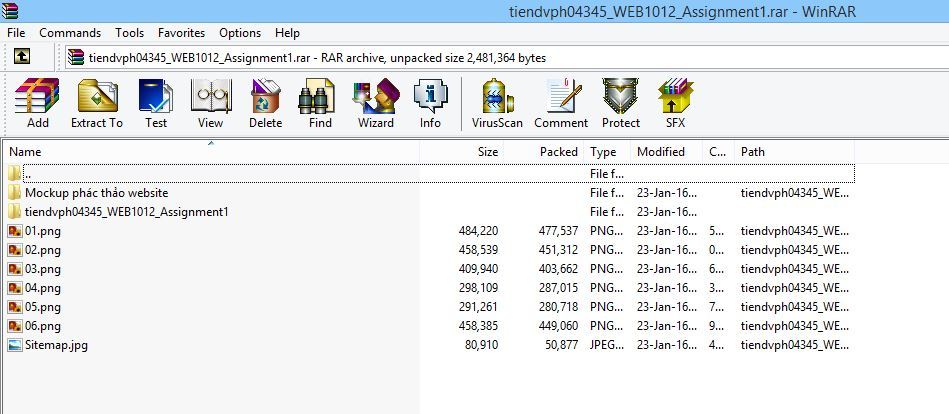Select the 04.png file name
949x414 pixels.
coord(43,288)
